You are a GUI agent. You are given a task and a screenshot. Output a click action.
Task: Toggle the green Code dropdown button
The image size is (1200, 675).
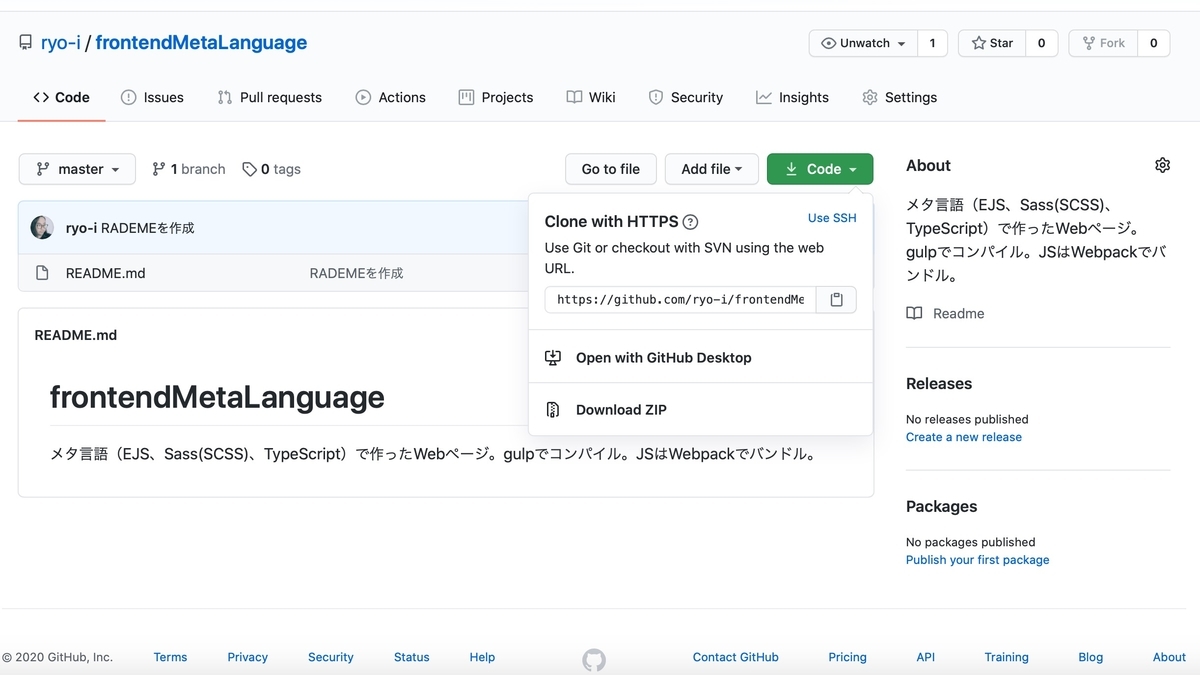click(x=820, y=169)
